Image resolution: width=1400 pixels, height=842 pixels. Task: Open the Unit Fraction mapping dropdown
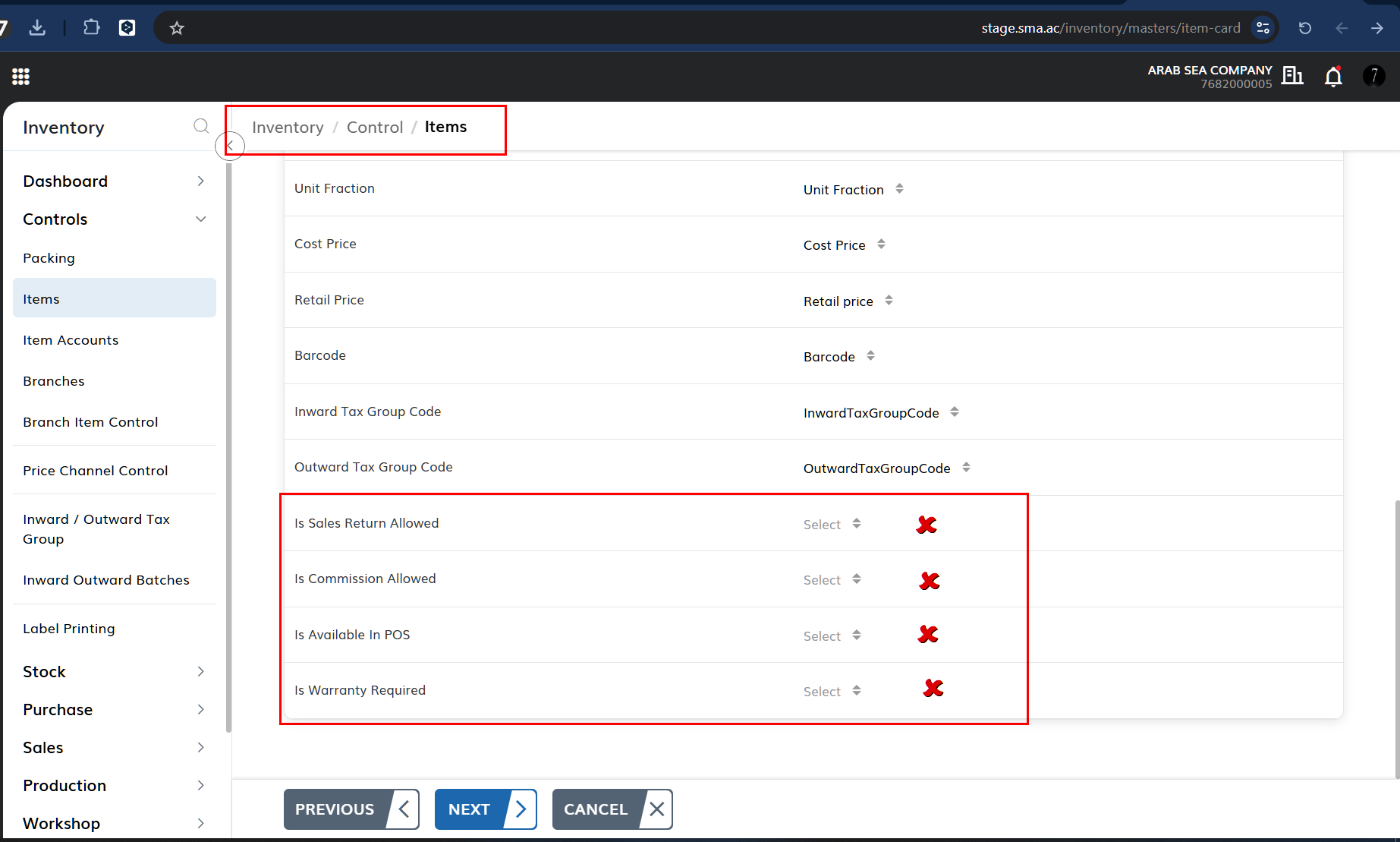(x=854, y=190)
